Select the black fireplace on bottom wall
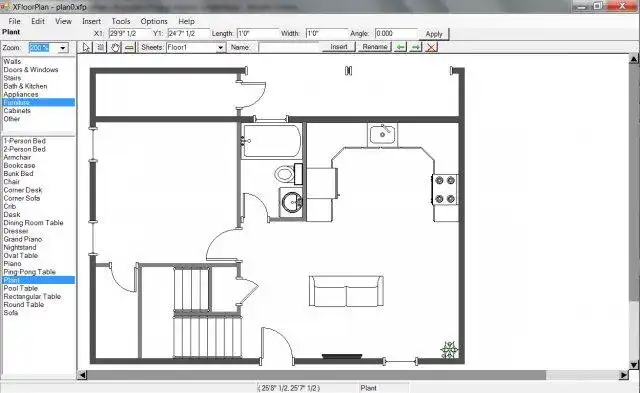Viewport: 640px width, 393px height. 342,356
